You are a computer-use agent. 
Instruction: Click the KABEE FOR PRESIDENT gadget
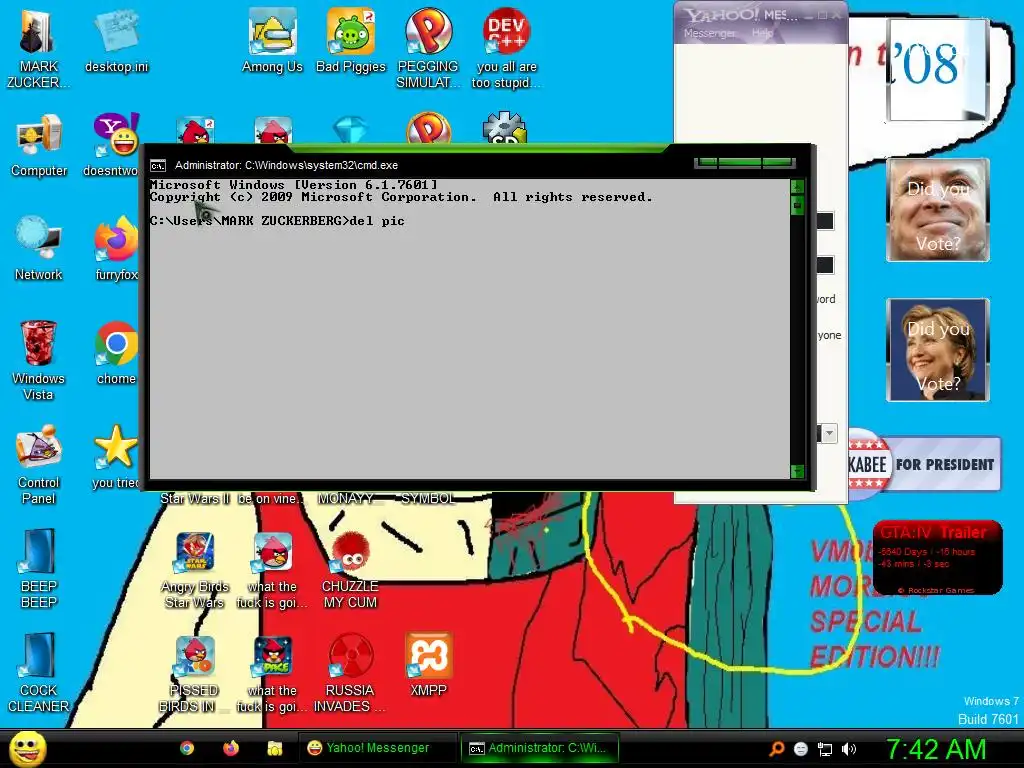924,464
